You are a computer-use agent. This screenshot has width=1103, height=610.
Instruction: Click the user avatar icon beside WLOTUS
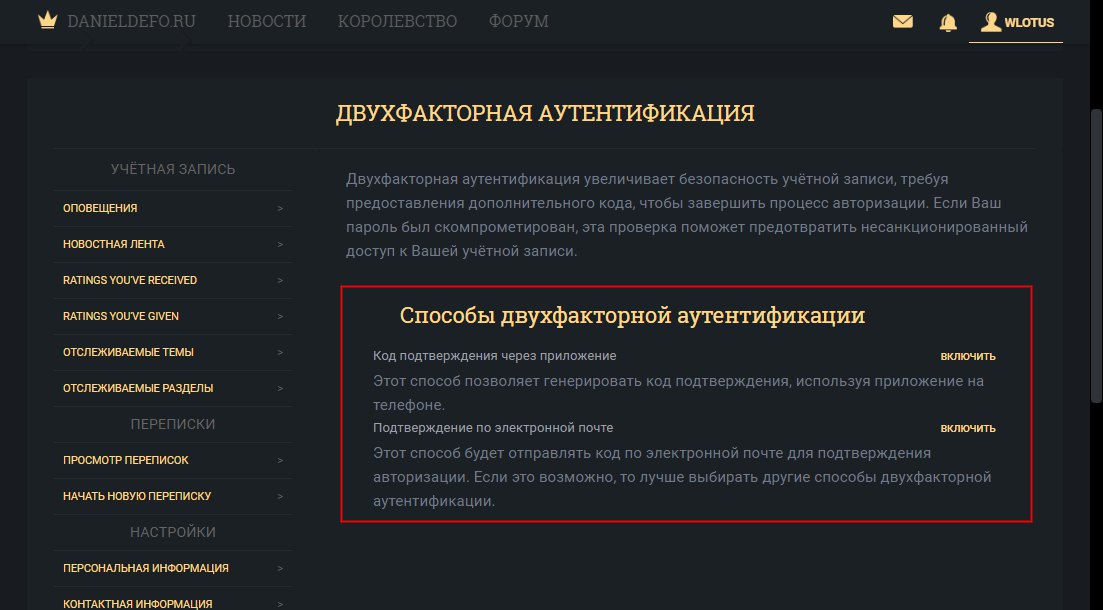click(991, 22)
